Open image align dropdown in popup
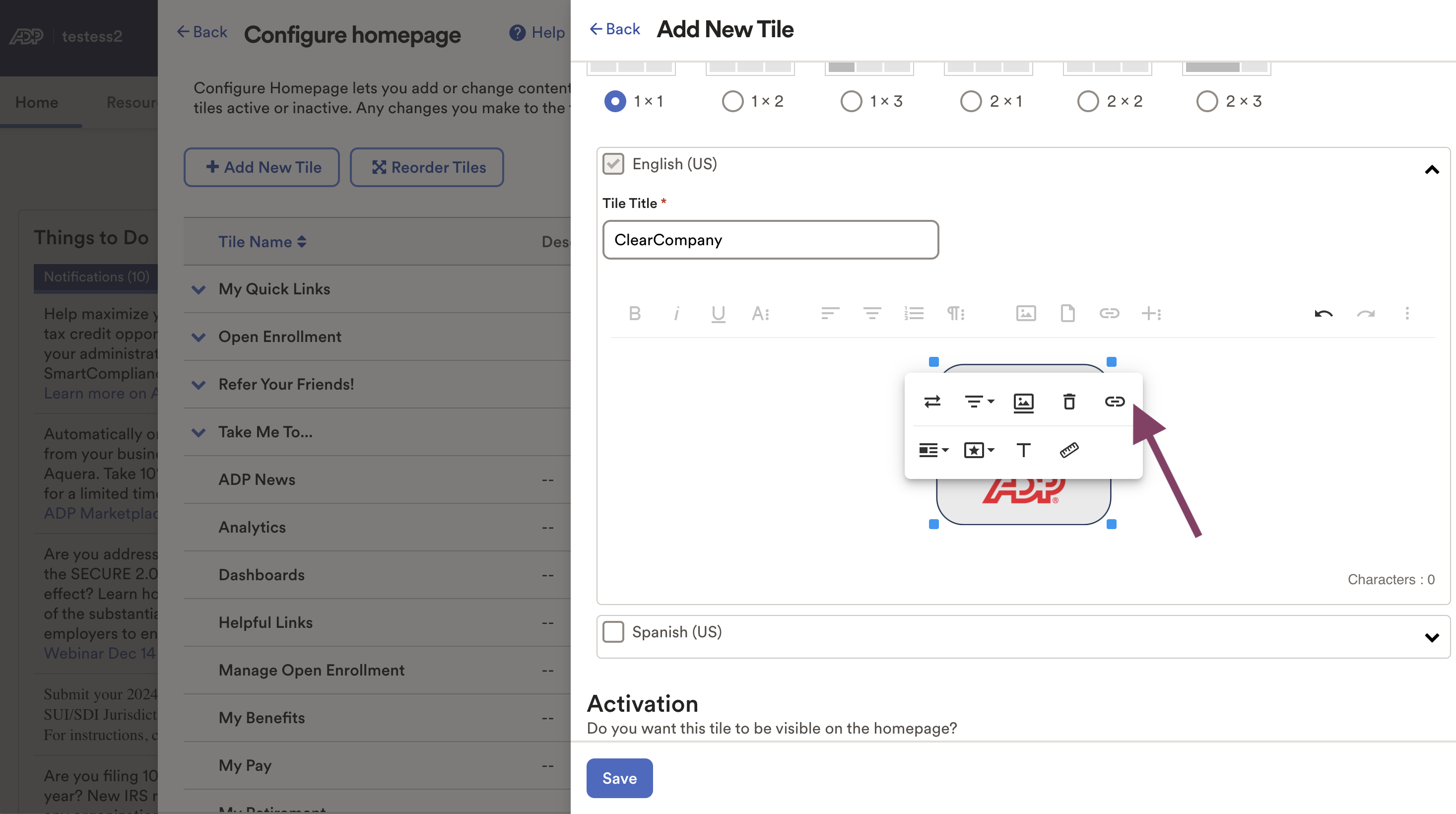The height and width of the screenshot is (814, 1456). (979, 402)
